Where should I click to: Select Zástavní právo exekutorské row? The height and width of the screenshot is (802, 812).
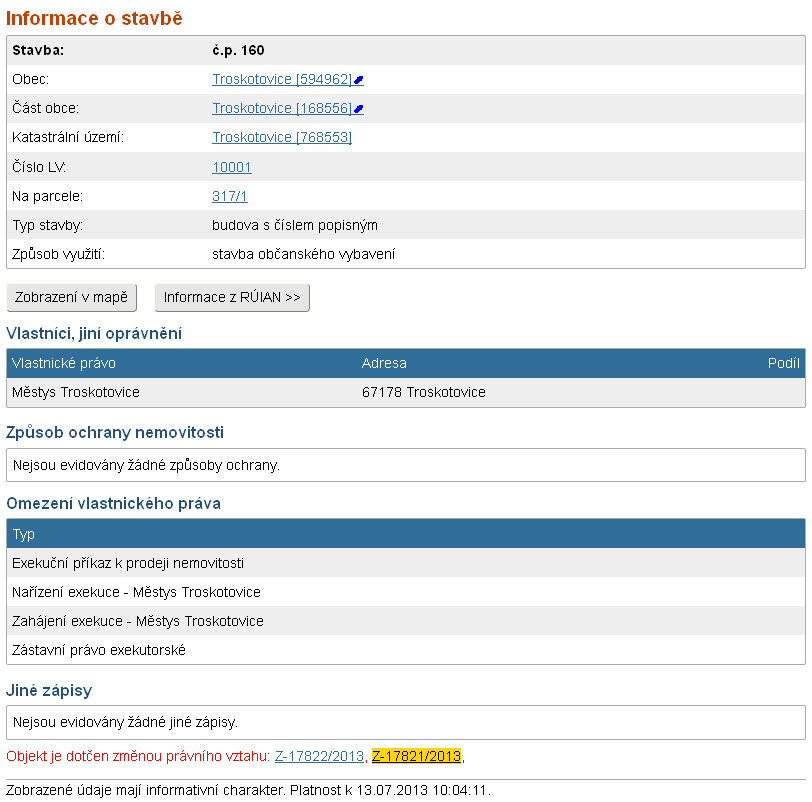pos(99,650)
